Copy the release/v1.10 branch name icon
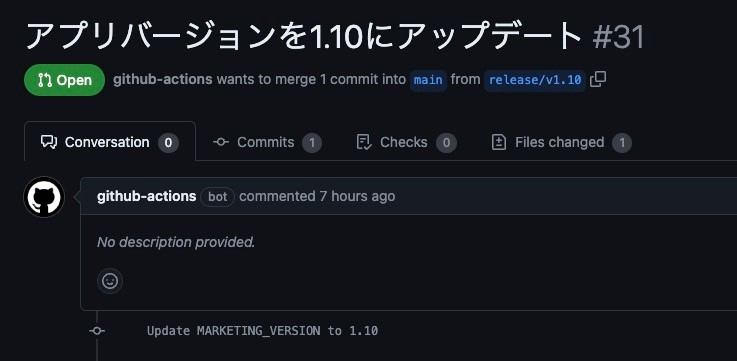Image resolution: width=737 pixels, height=361 pixels. coord(598,79)
